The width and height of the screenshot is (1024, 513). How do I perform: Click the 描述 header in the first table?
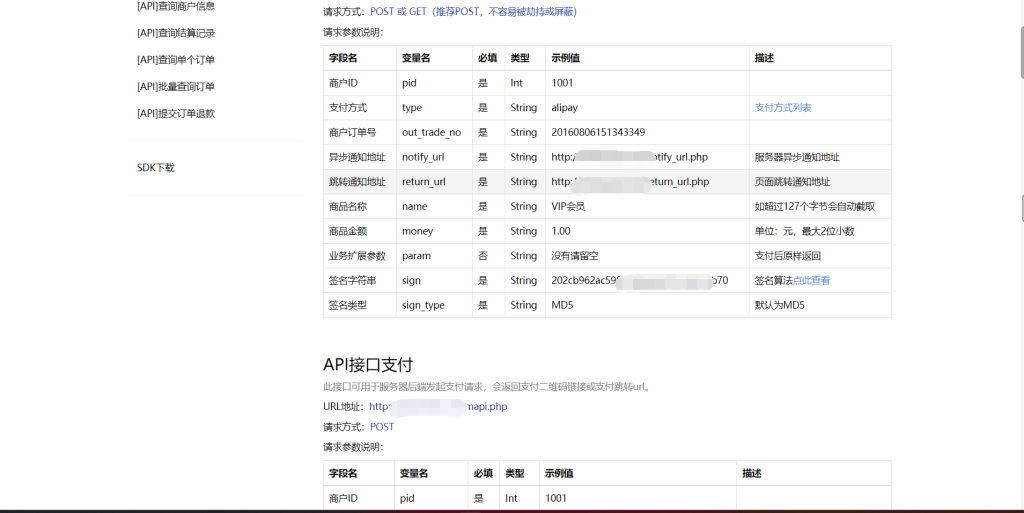pyautogui.click(x=764, y=58)
